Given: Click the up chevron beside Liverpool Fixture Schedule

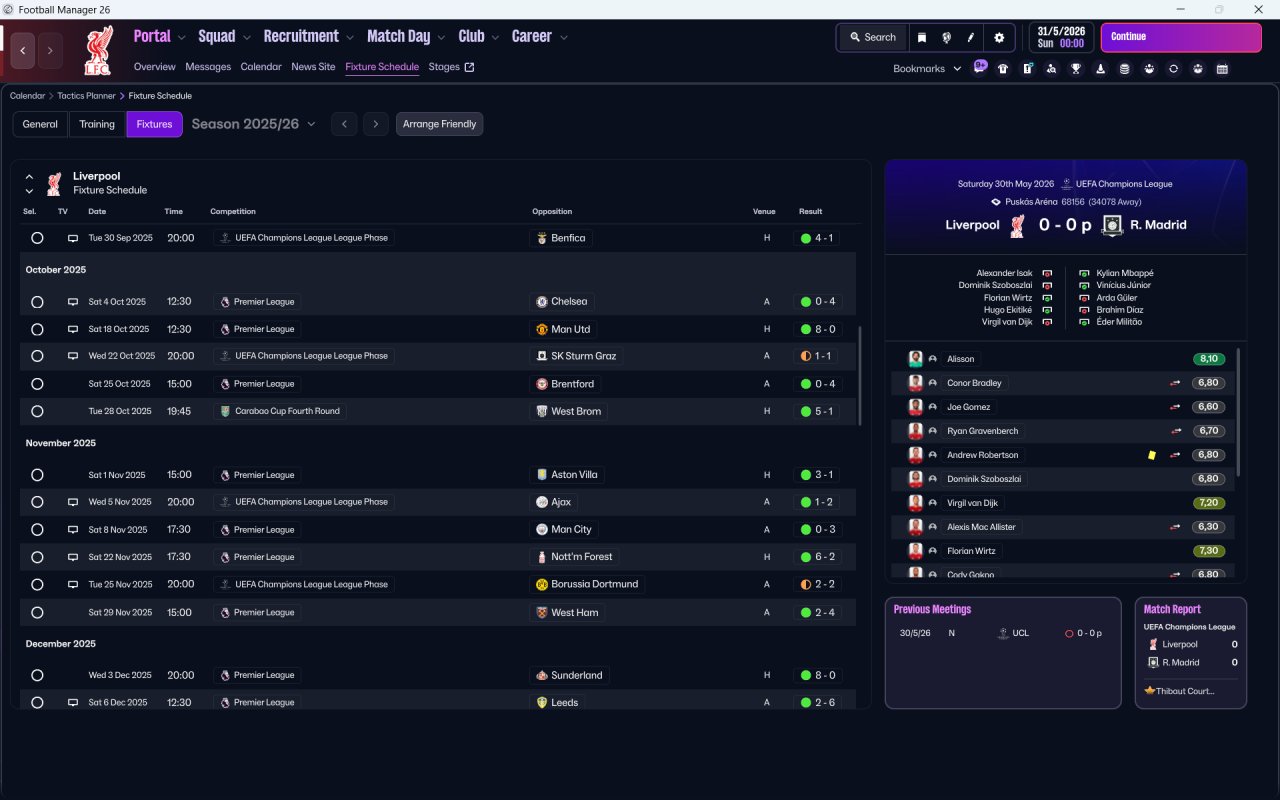Looking at the screenshot, I should tap(29, 177).
